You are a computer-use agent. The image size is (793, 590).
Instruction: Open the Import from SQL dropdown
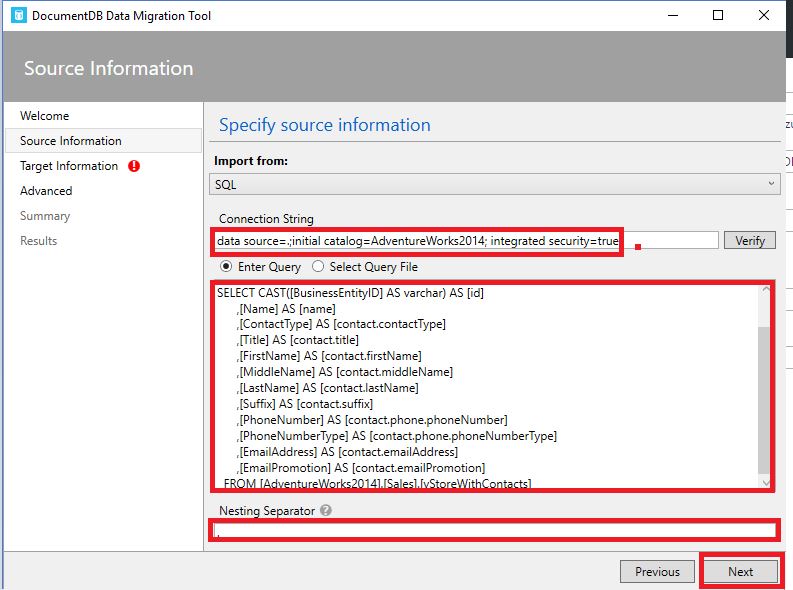[x=495, y=184]
